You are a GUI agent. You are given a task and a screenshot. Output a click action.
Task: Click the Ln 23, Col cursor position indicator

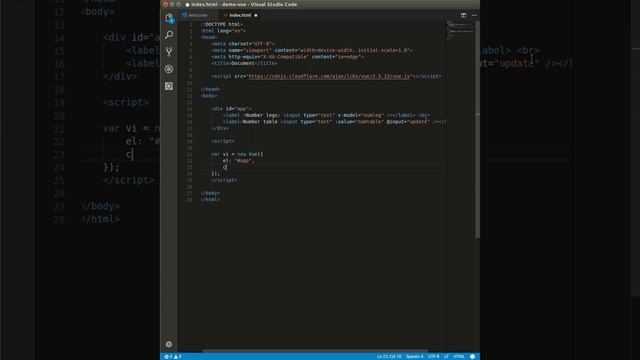pos(389,356)
